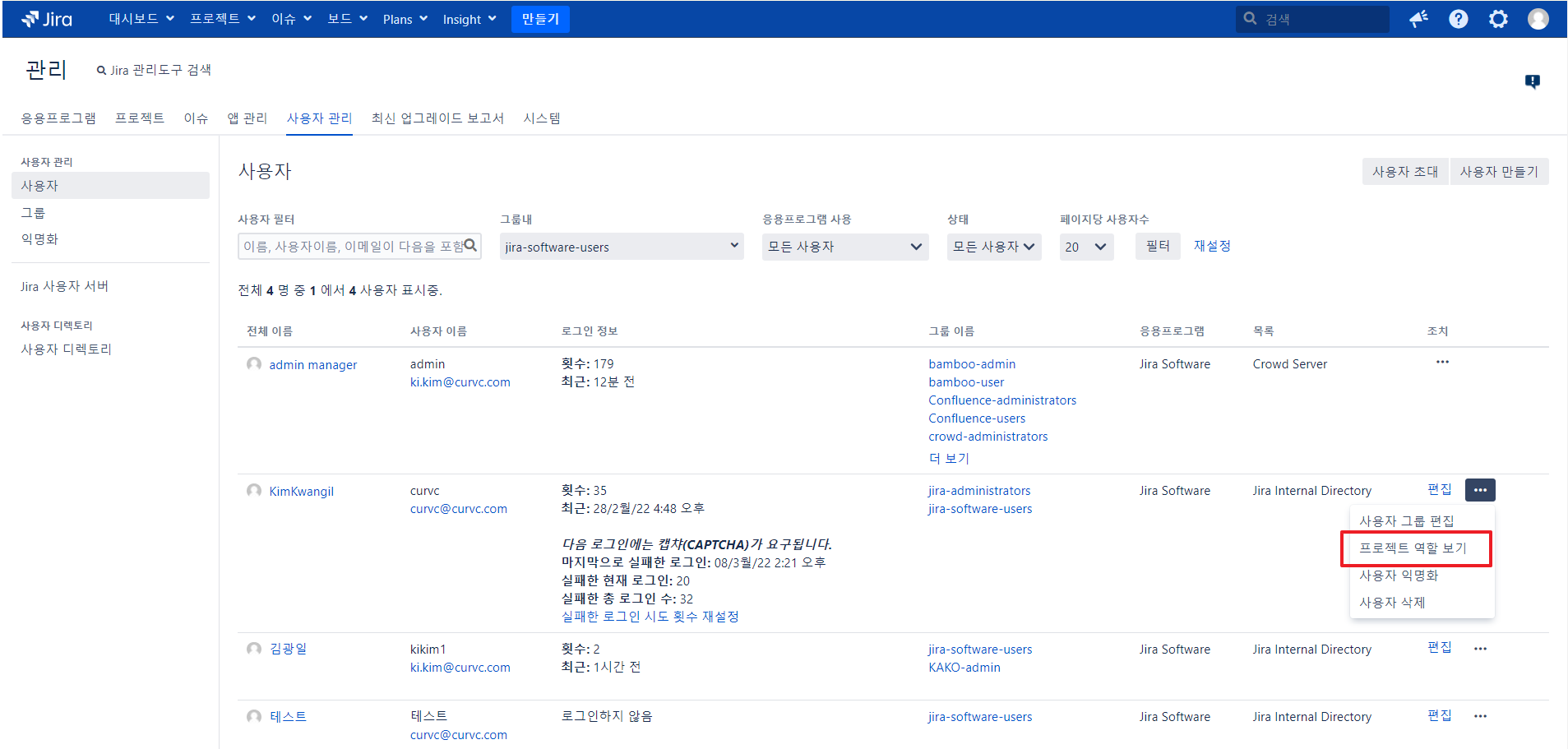The image size is (1568, 749).
Task: Switch to the 사용자 관리 tab
Action: click(320, 118)
